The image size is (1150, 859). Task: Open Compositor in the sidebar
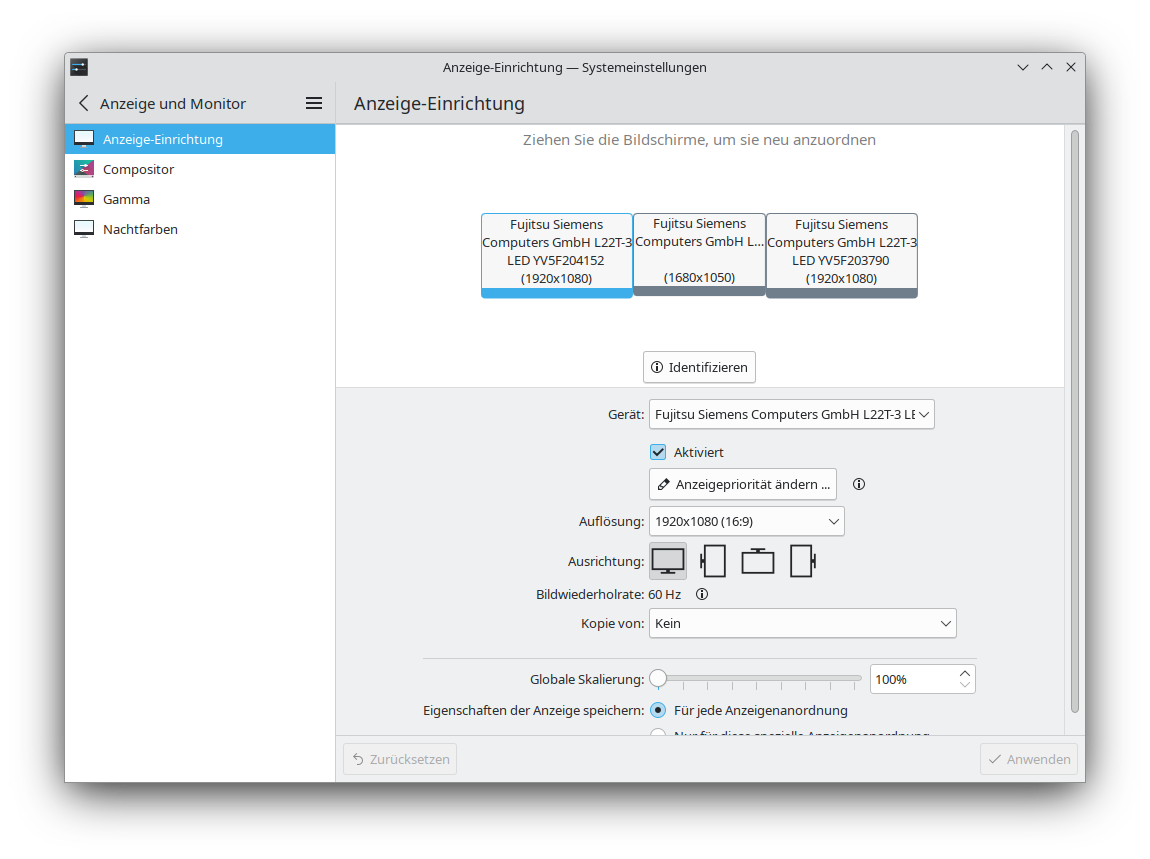click(x=138, y=169)
